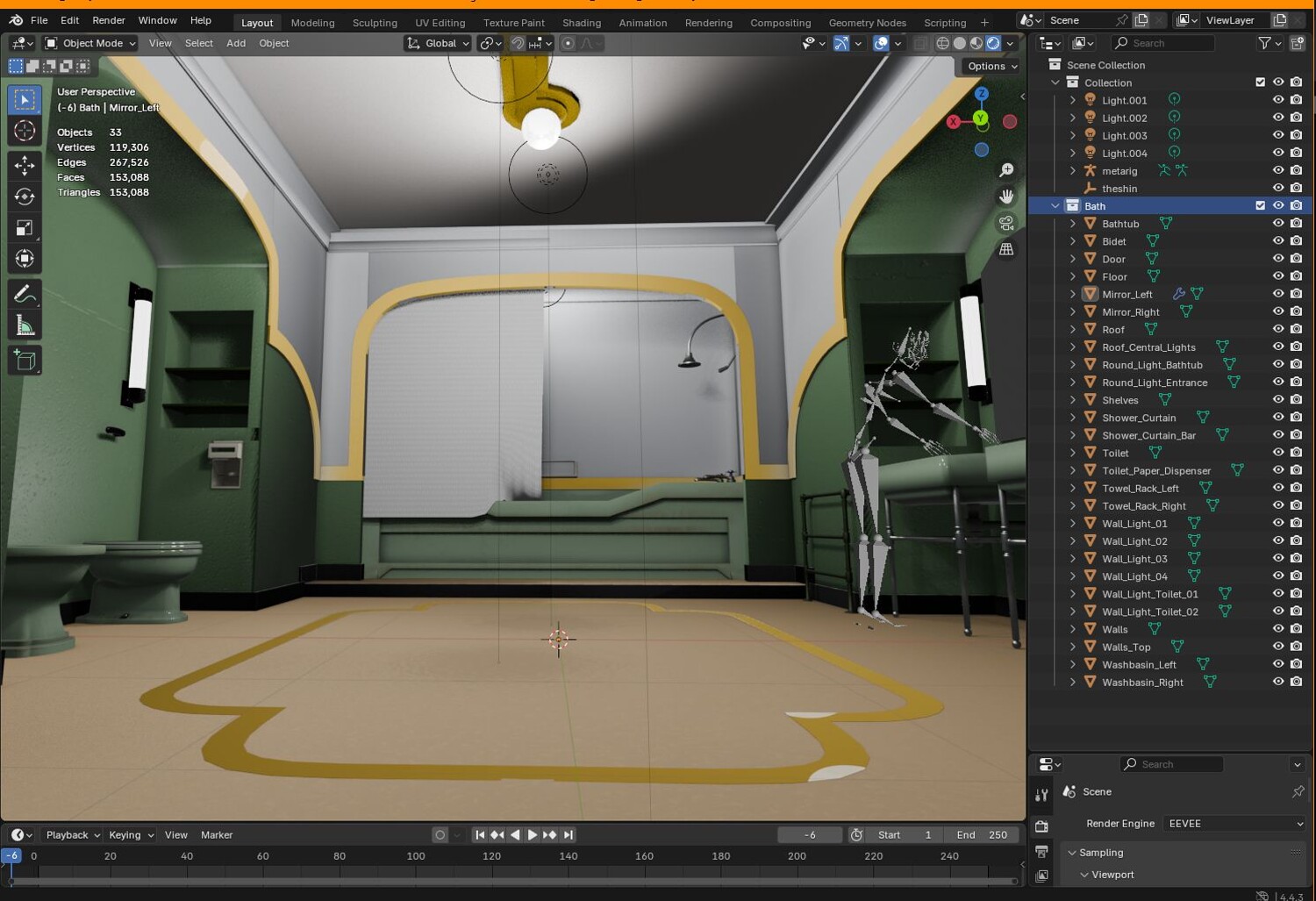Image resolution: width=1316 pixels, height=901 pixels.
Task: Select the wireframe shading mode icon
Action: (943, 43)
